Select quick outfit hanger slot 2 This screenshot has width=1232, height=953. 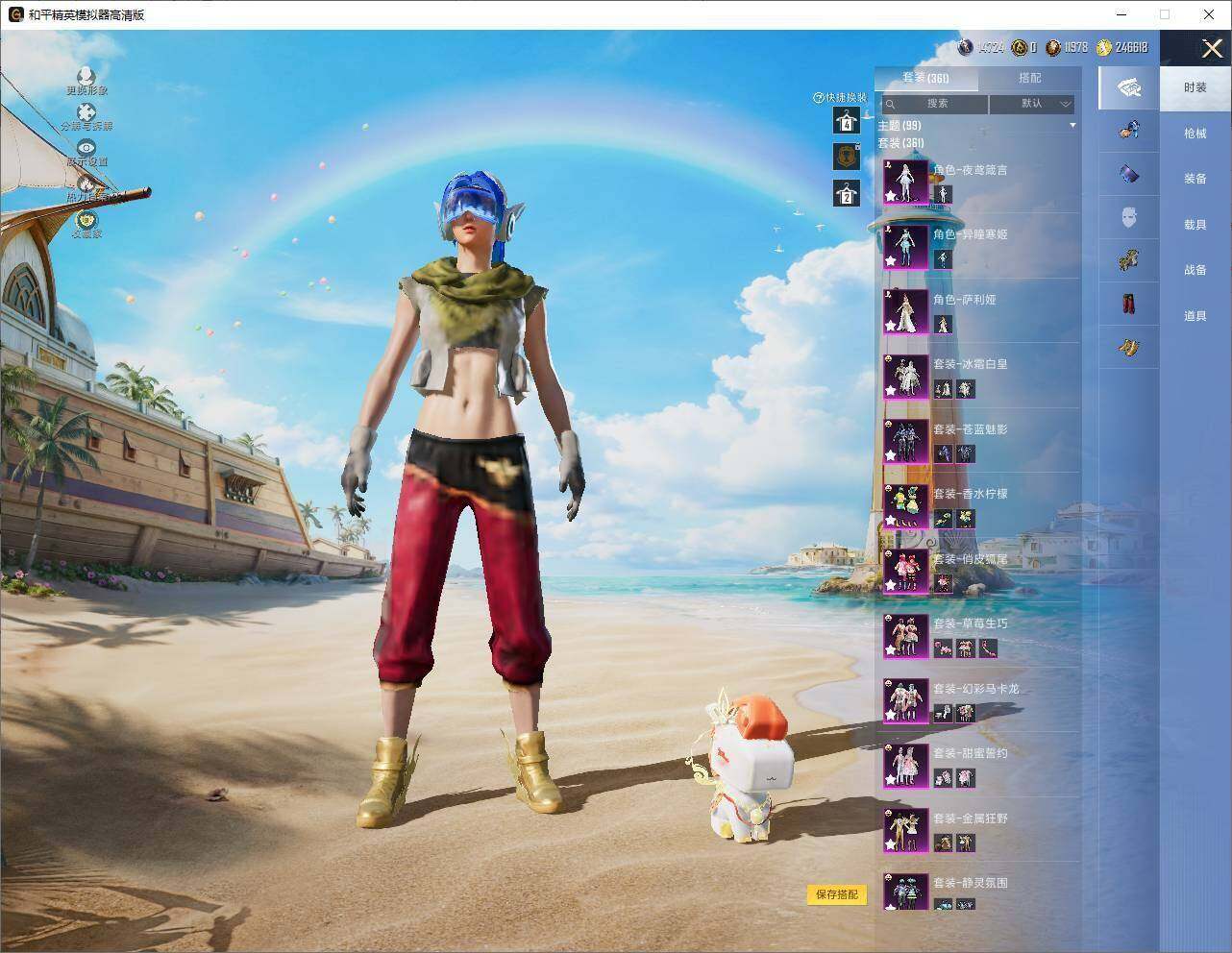pos(847,193)
